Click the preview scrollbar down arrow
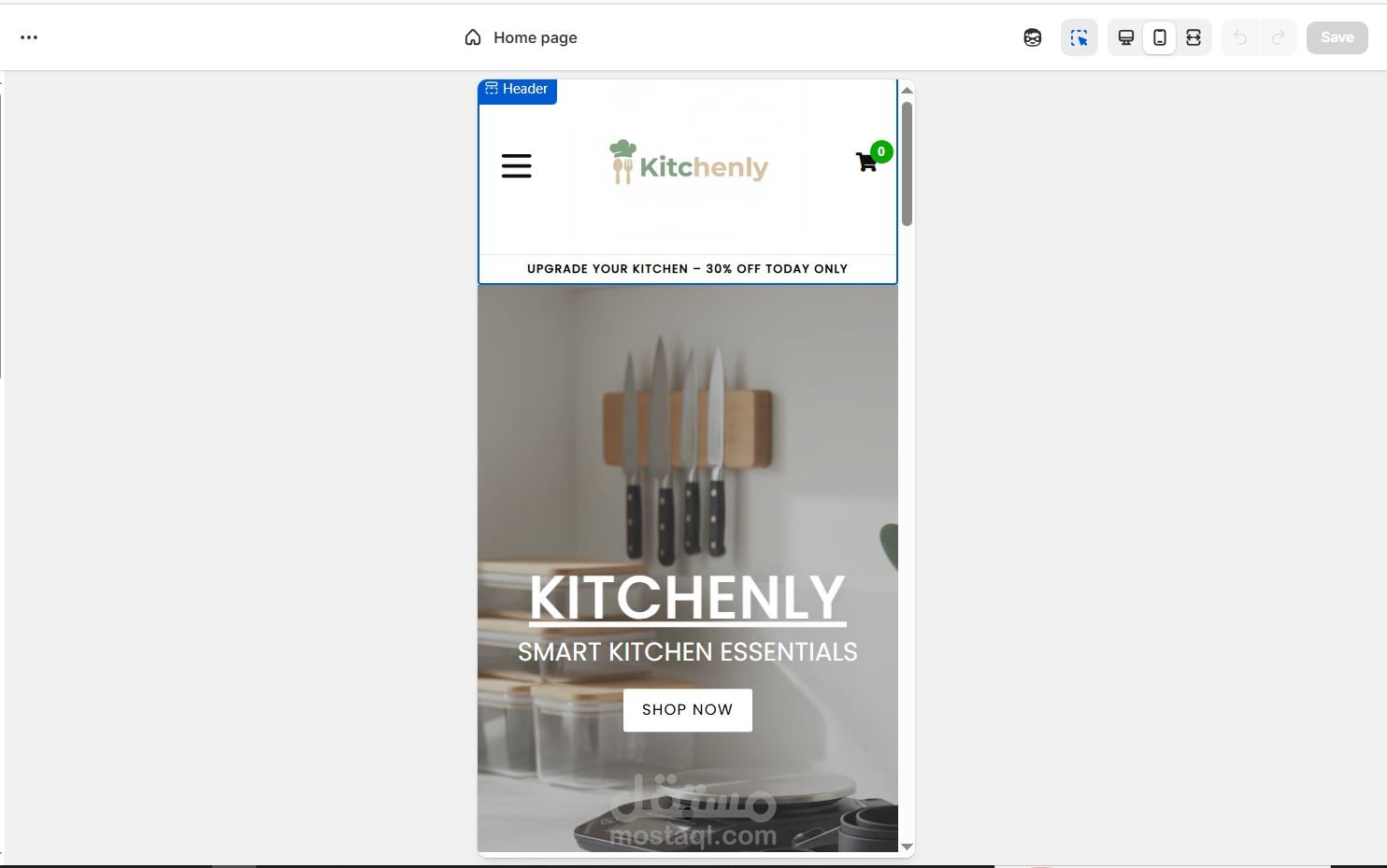Image resolution: width=1387 pixels, height=868 pixels. (x=907, y=847)
